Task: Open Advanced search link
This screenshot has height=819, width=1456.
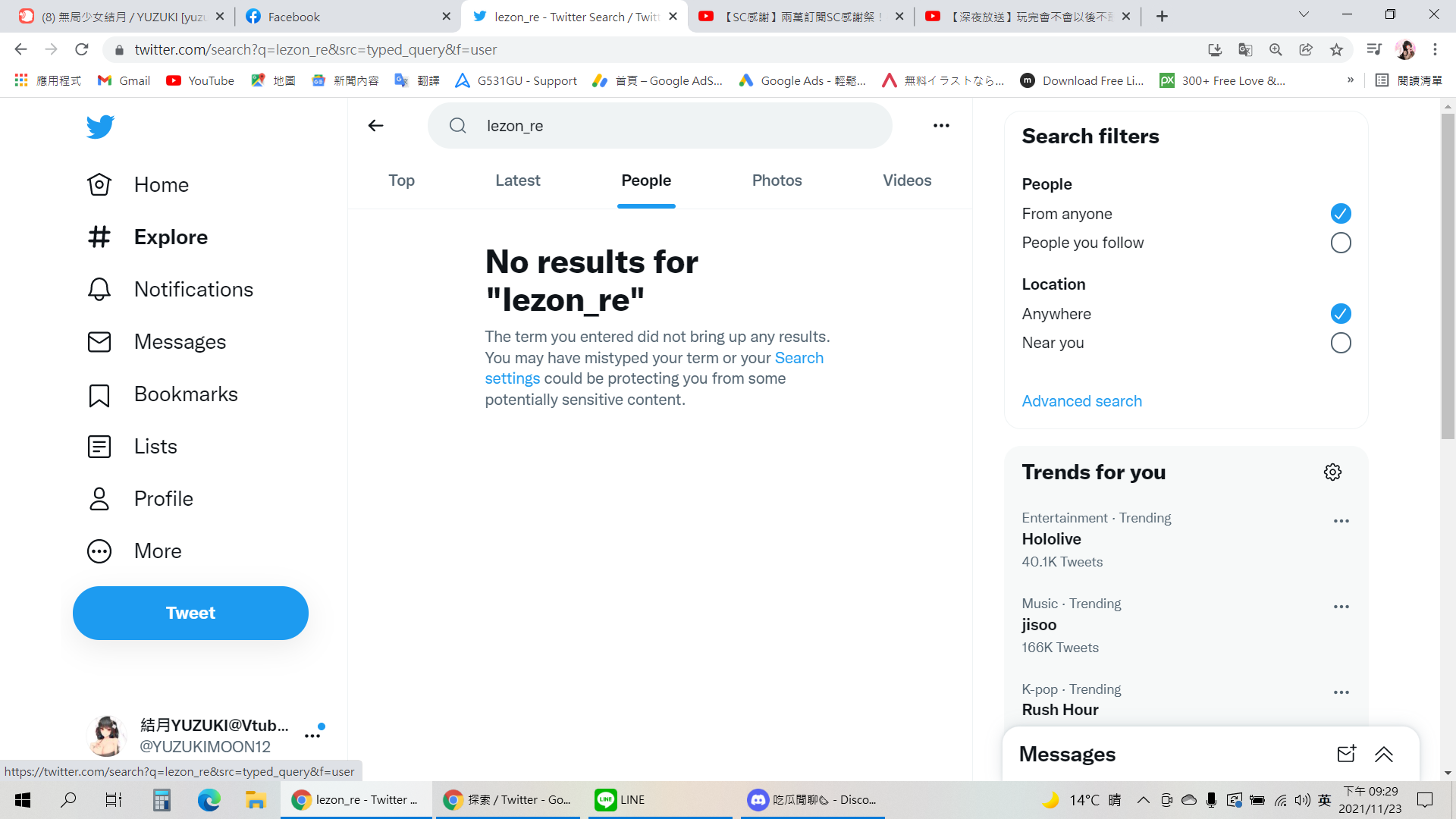Action: click(x=1081, y=401)
